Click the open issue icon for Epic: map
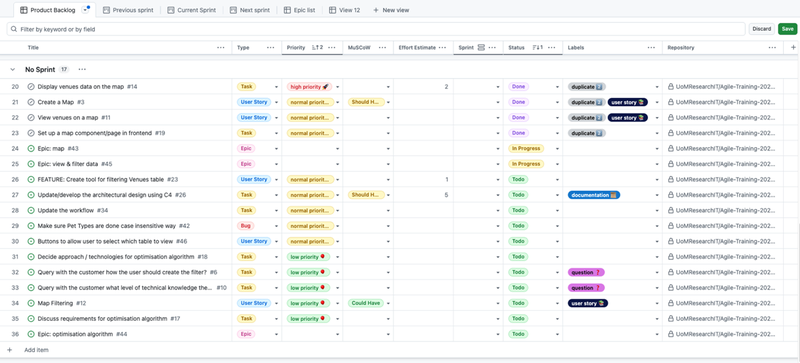This screenshot has width=800, height=363. [31, 149]
